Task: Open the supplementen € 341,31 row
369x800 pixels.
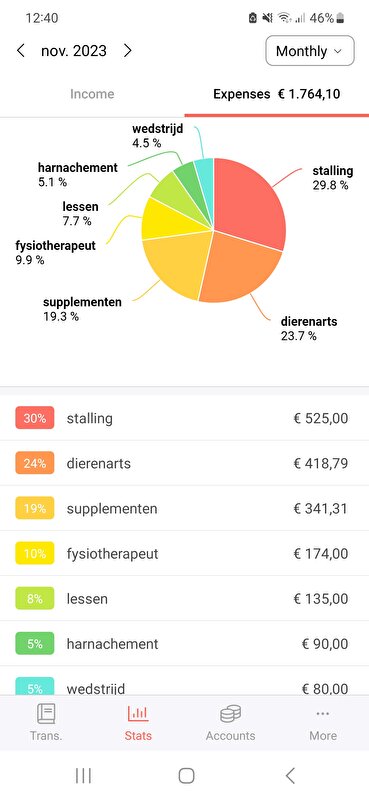Action: [x=184, y=508]
